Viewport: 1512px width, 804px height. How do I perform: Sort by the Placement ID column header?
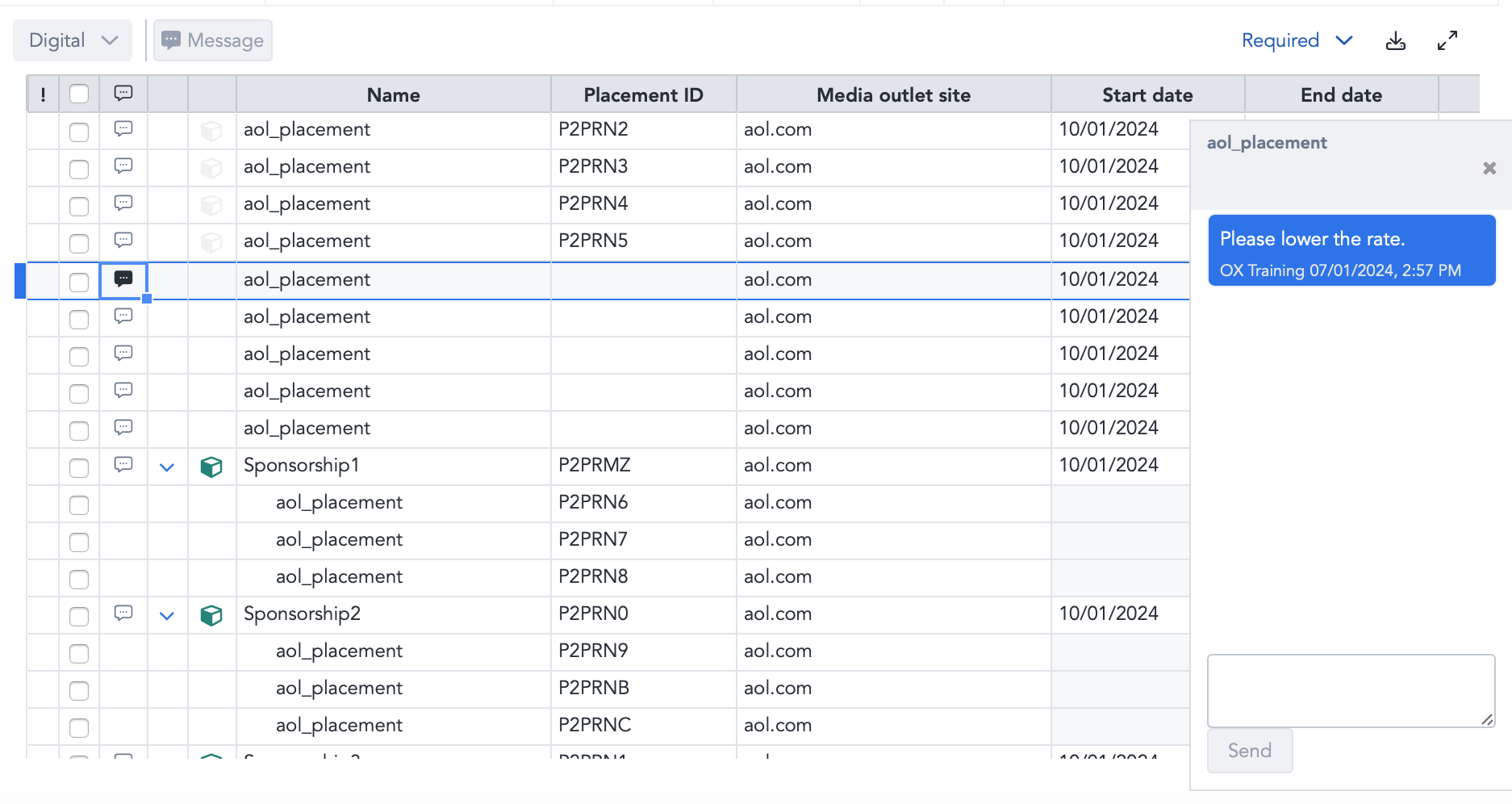(x=643, y=94)
